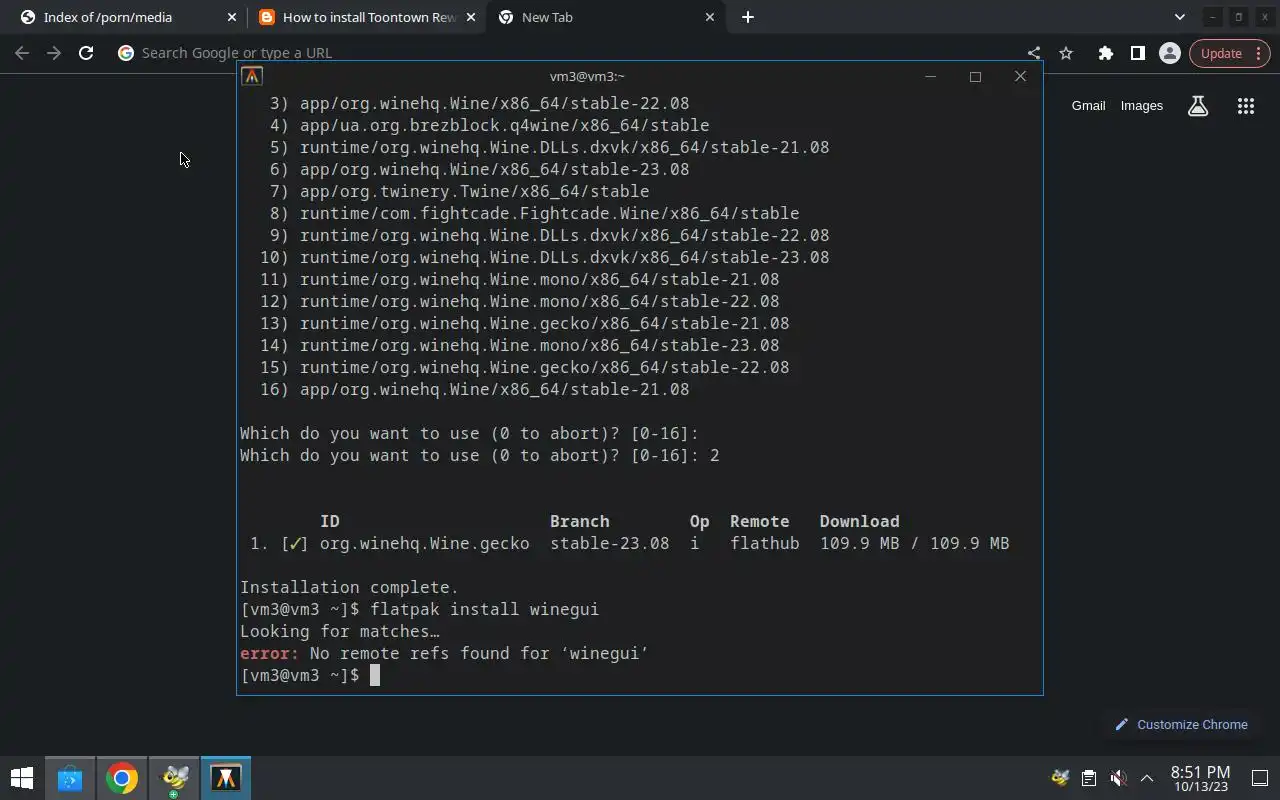1280x800 pixels.
Task: Click the Alacritty terminal title bar icon
Action: click(252, 76)
